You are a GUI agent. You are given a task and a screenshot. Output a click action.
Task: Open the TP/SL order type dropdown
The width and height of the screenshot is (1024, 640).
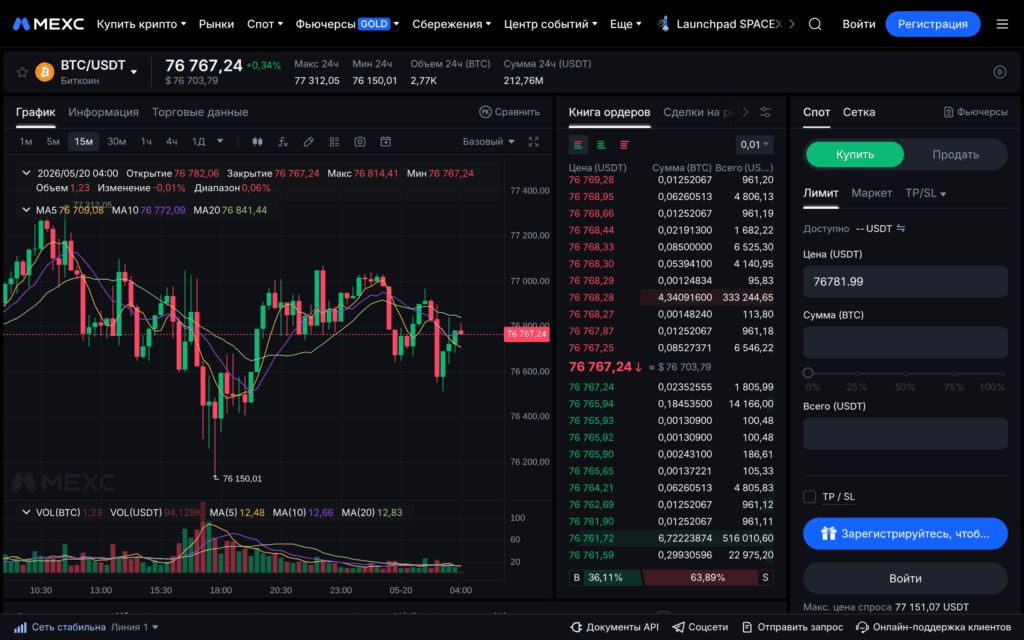tap(925, 193)
